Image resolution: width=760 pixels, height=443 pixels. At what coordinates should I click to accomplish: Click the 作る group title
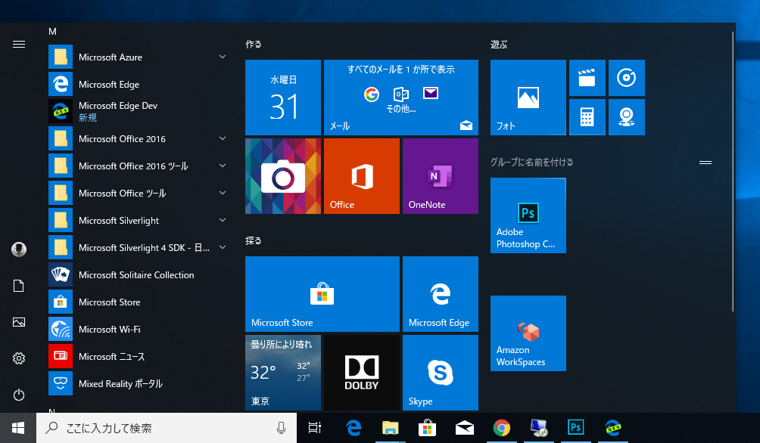pos(253,44)
